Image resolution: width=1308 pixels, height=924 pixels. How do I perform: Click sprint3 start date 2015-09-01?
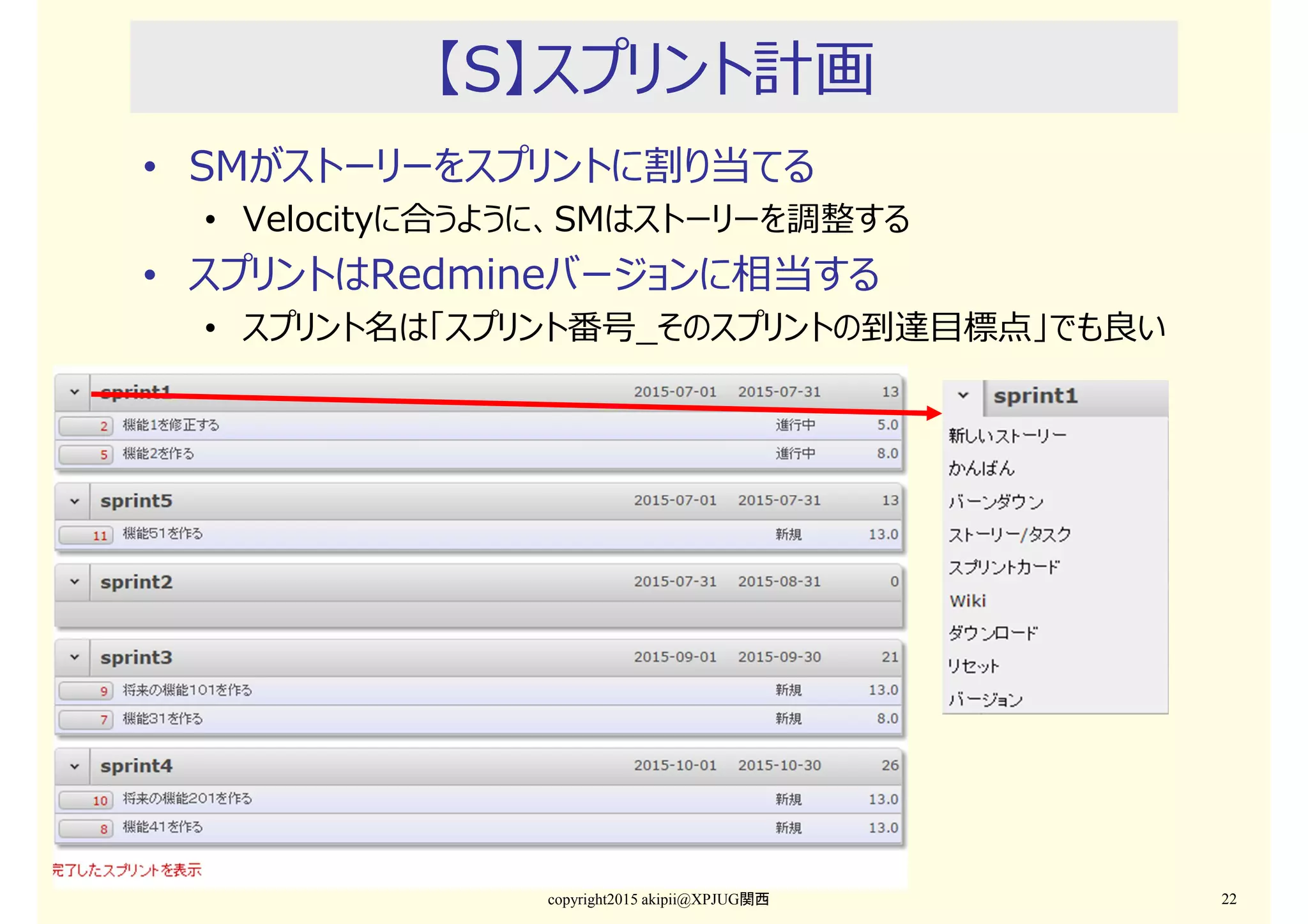click(x=675, y=657)
